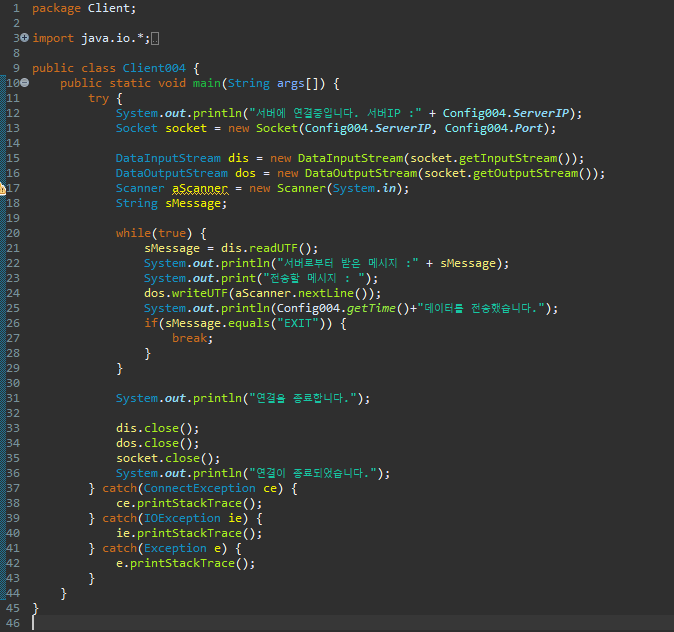Click 'IOException' in catch clause
Screen dimensions: 674x632
click(182, 518)
